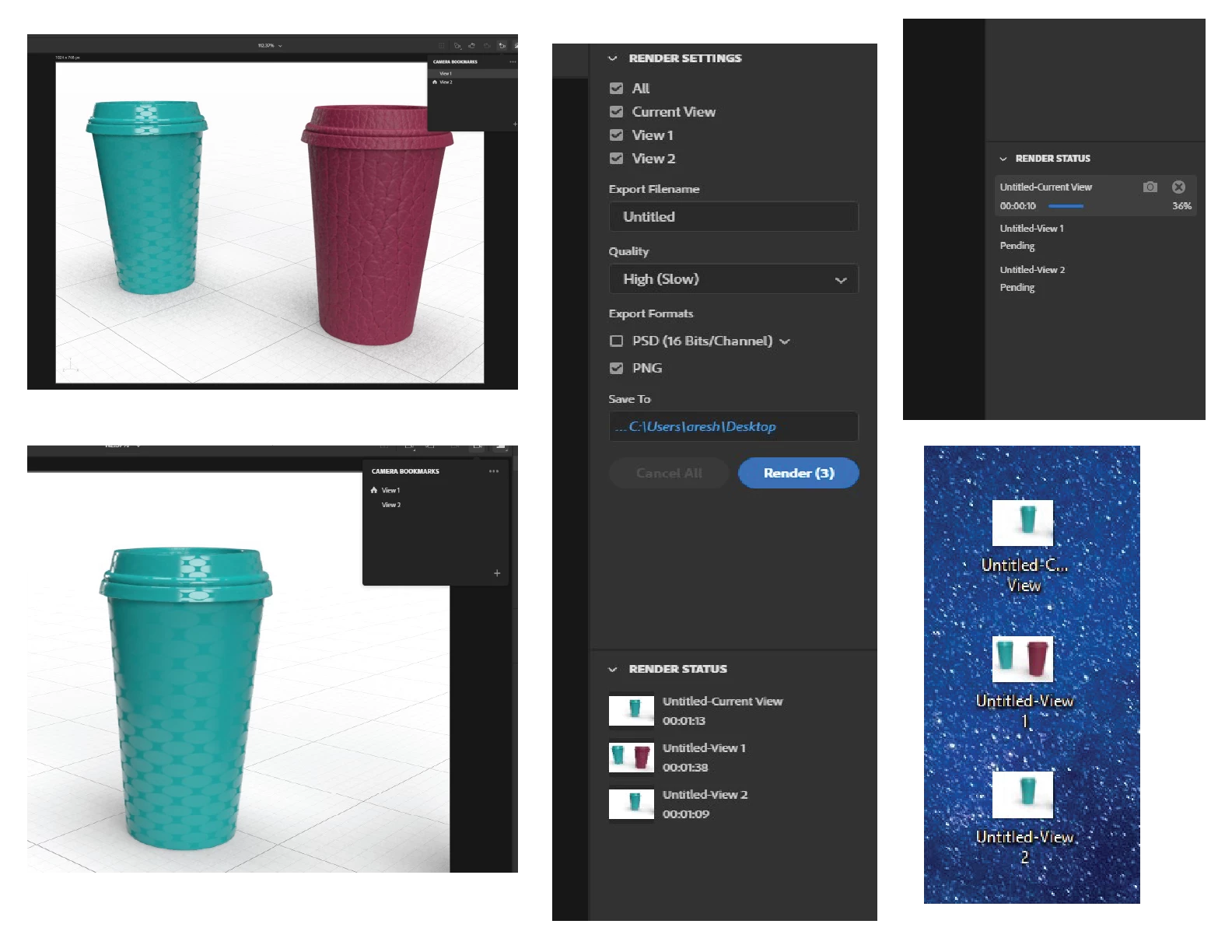Uncheck the Current View checkbox
Screen dimensions: 1232x952
(x=617, y=111)
